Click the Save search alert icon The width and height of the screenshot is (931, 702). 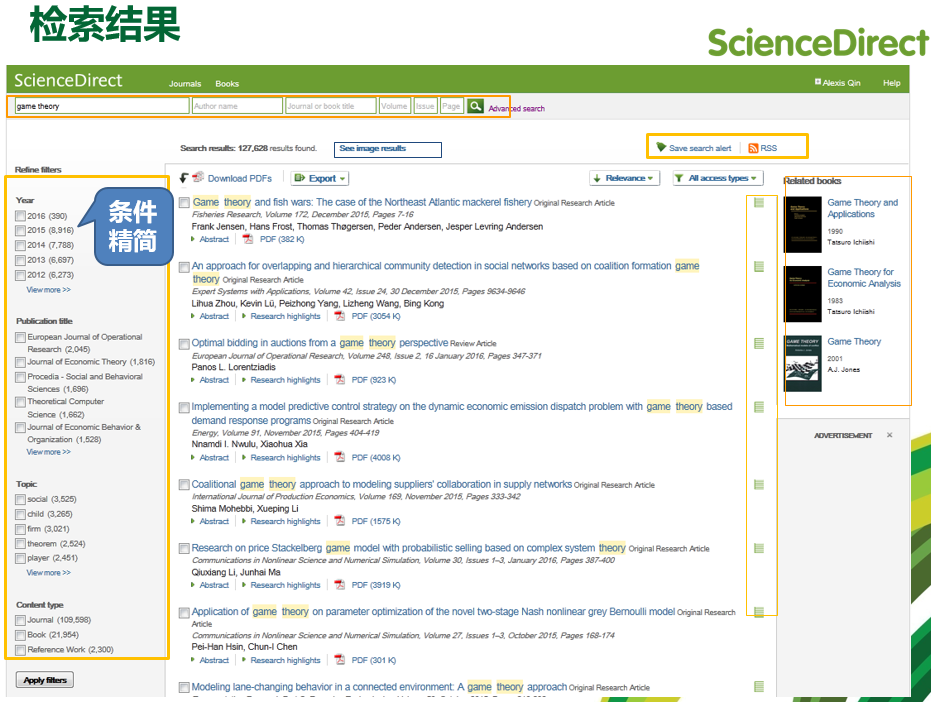coord(661,147)
